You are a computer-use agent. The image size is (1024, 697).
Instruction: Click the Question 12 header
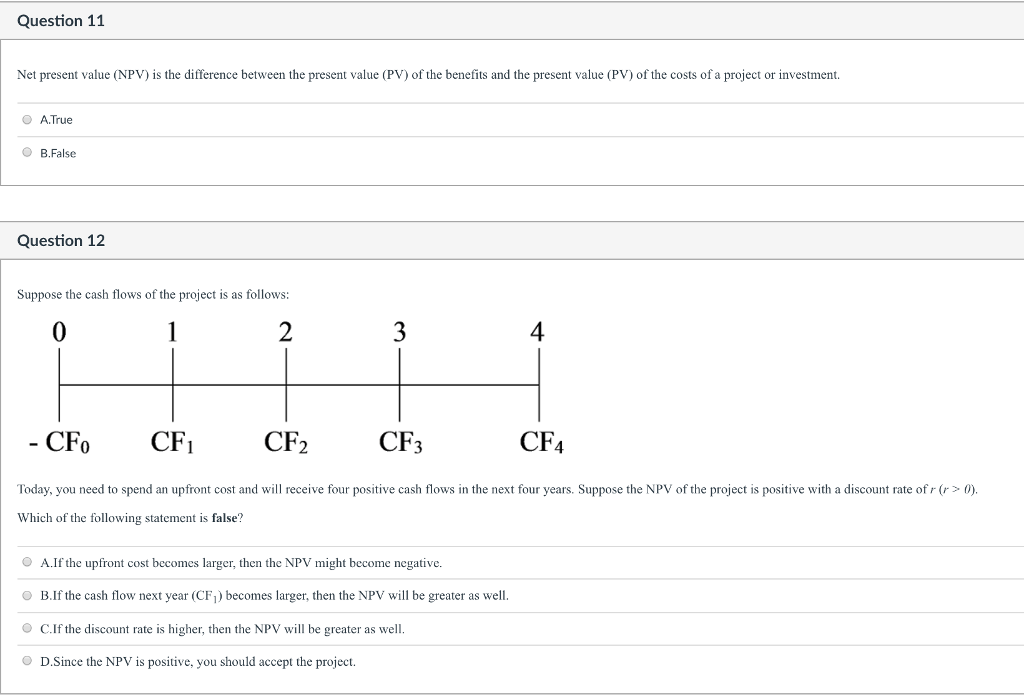[61, 240]
